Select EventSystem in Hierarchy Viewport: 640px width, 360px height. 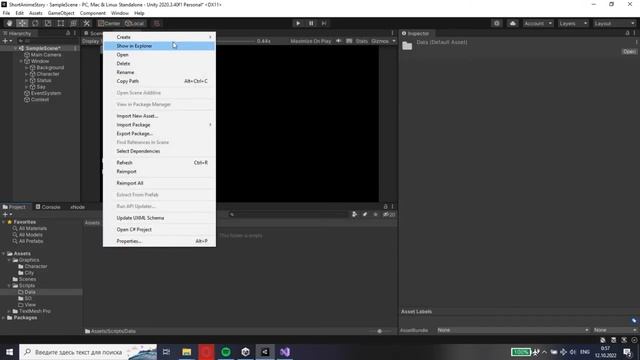point(46,93)
